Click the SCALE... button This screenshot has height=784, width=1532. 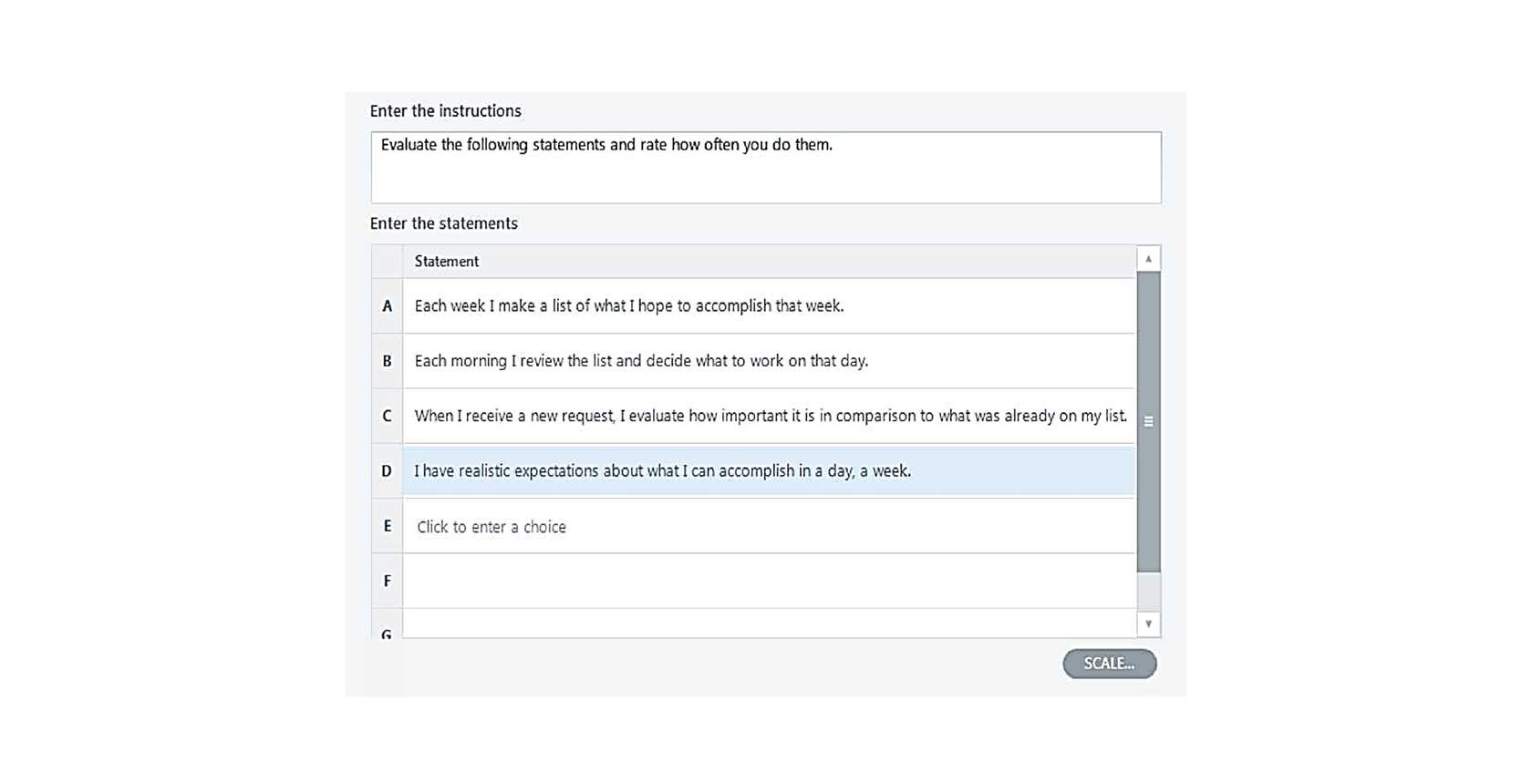[x=1109, y=664]
